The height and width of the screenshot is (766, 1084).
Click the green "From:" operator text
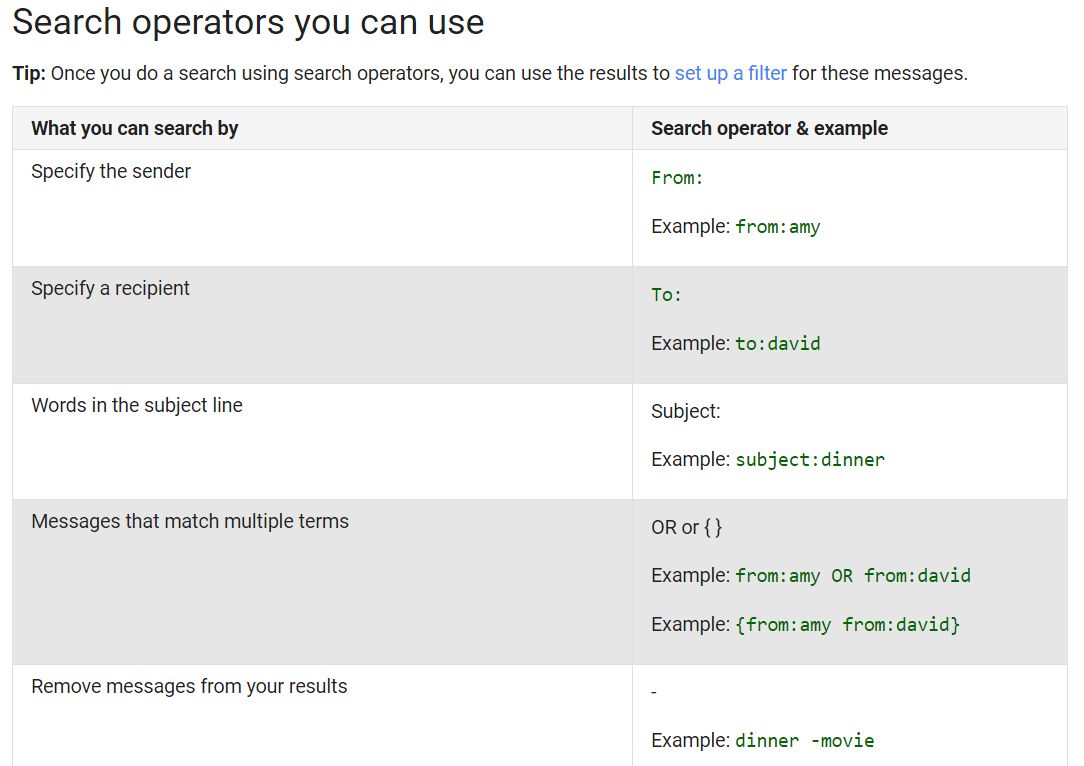pos(677,178)
